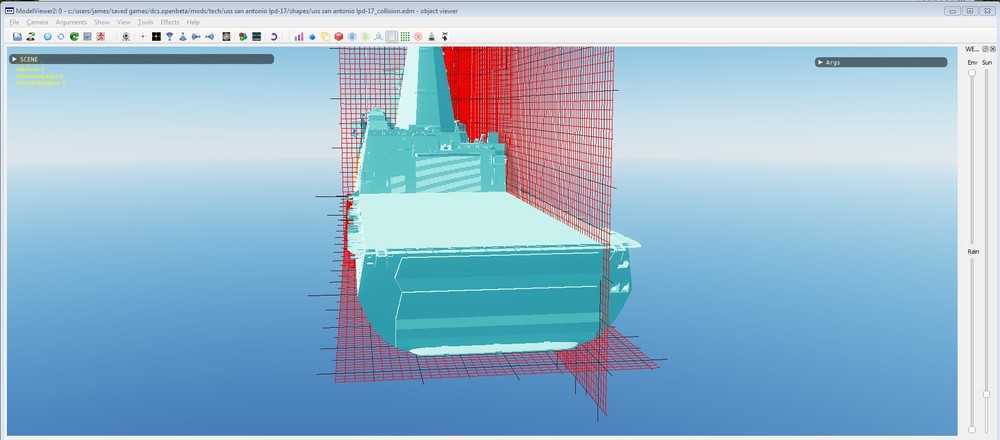Click the red cube toolbar icon
The width and height of the screenshot is (1000, 440).
click(x=338, y=36)
